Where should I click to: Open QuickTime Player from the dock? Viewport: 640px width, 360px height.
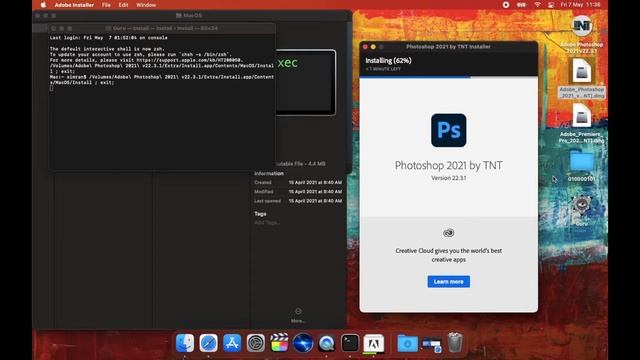(327, 343)
